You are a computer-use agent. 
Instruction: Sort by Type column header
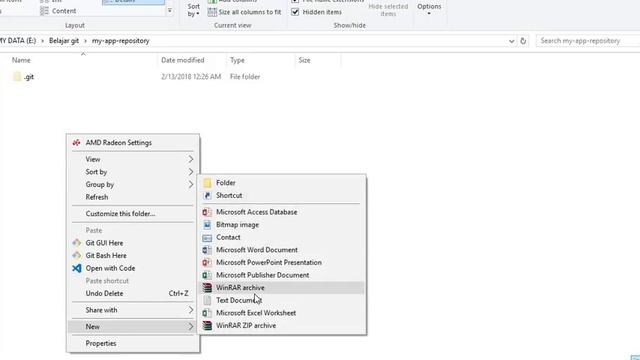pos(237,60)
